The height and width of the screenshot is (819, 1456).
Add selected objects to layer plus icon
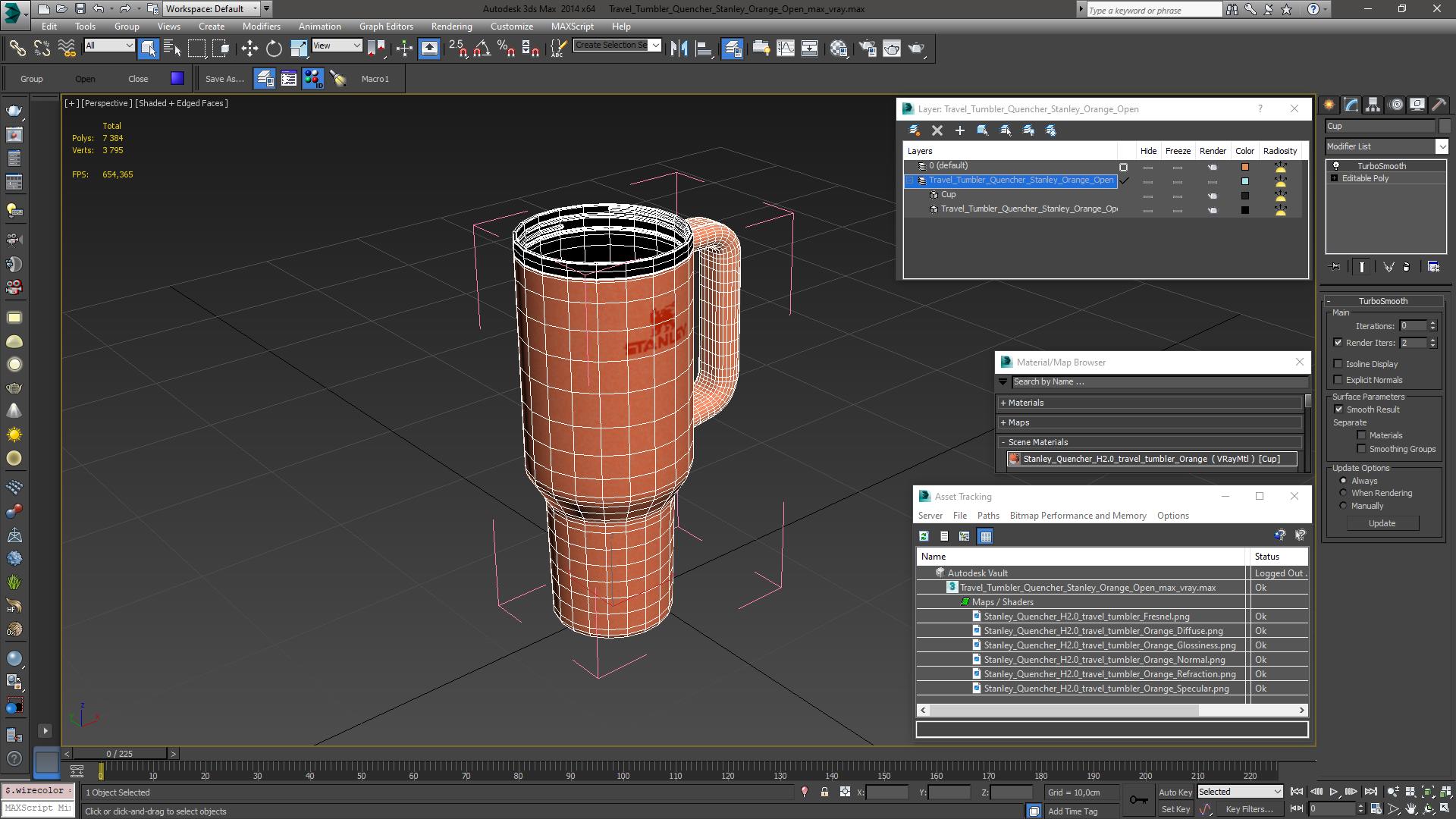click(x=960, y=130)
